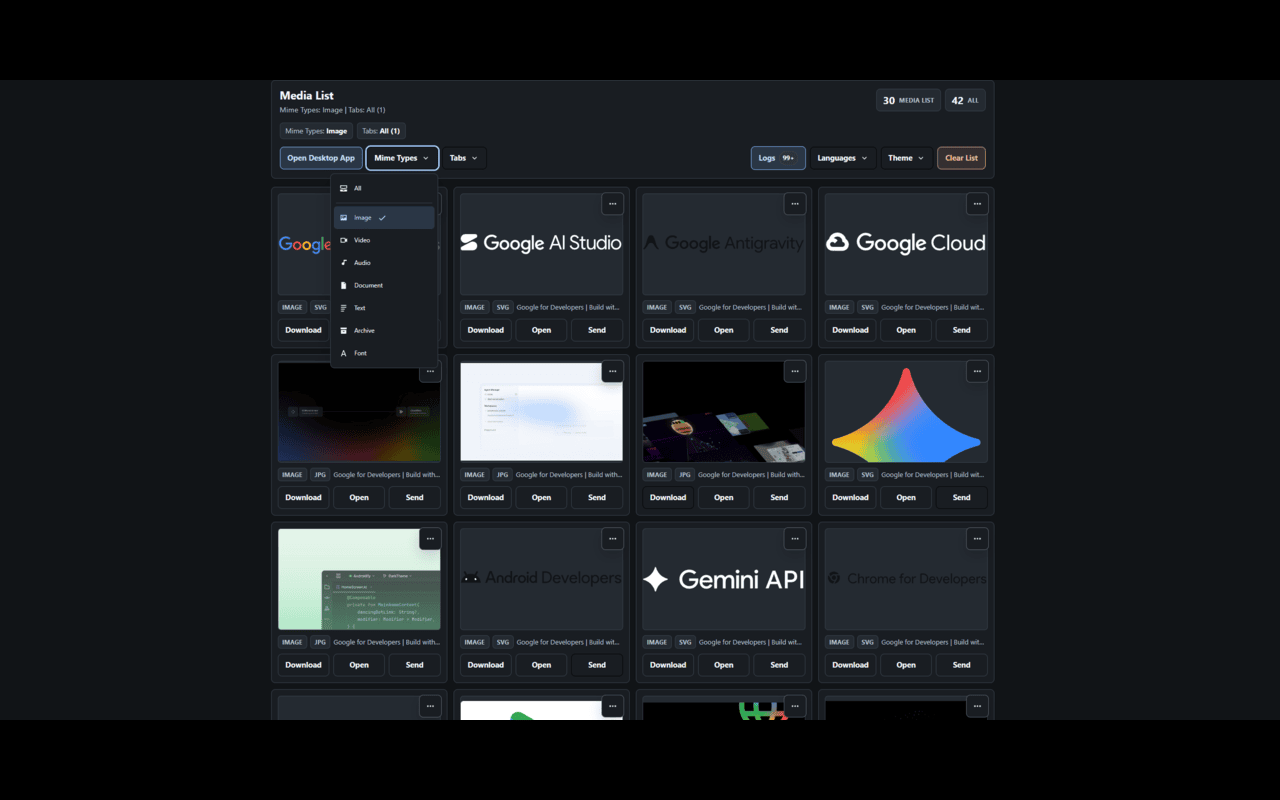This screenshot has height=800, width=1280.
Task: Download the Chrome for Developers logo
Action: [850, 665]
